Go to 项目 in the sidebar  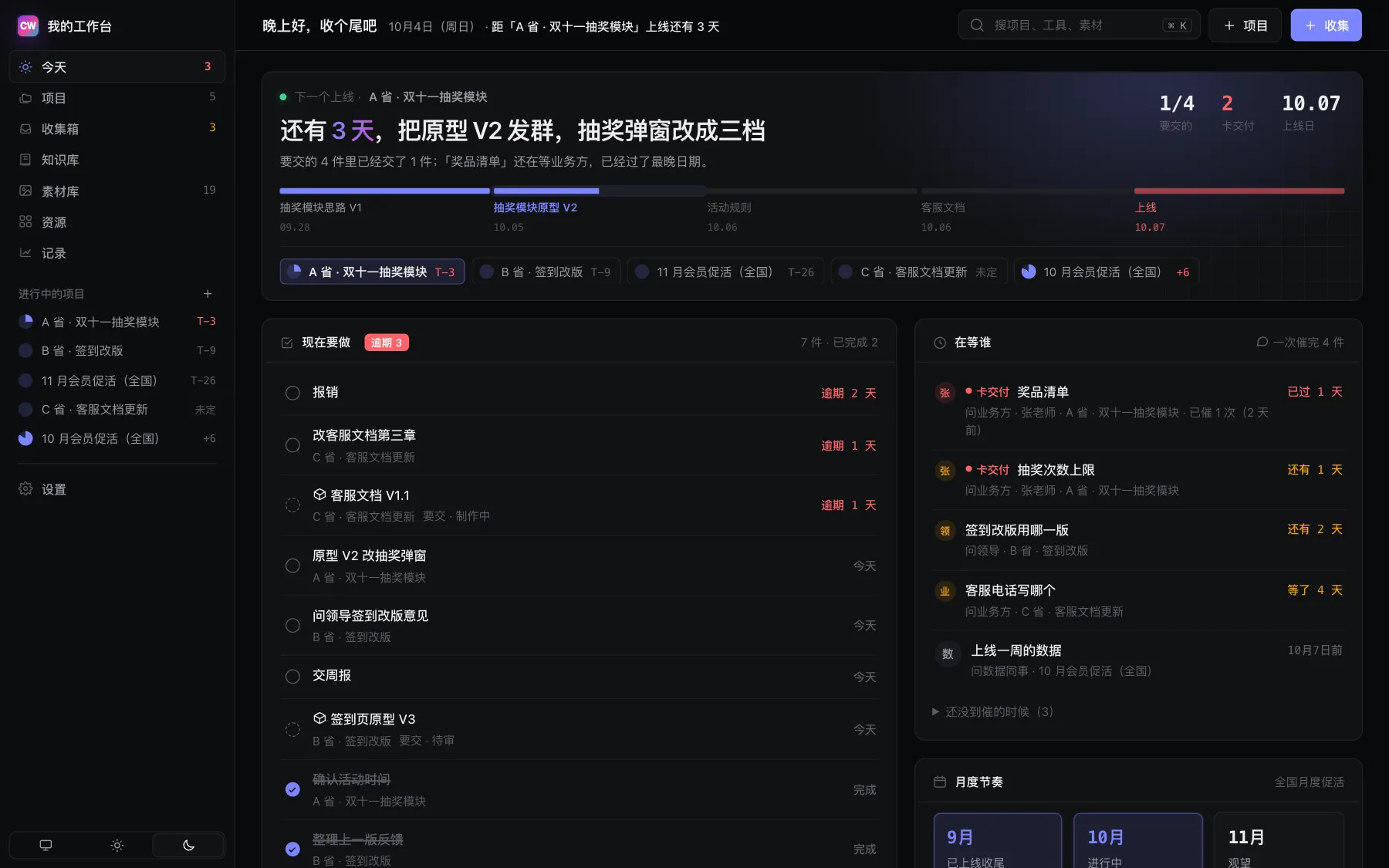coord(117,98)
